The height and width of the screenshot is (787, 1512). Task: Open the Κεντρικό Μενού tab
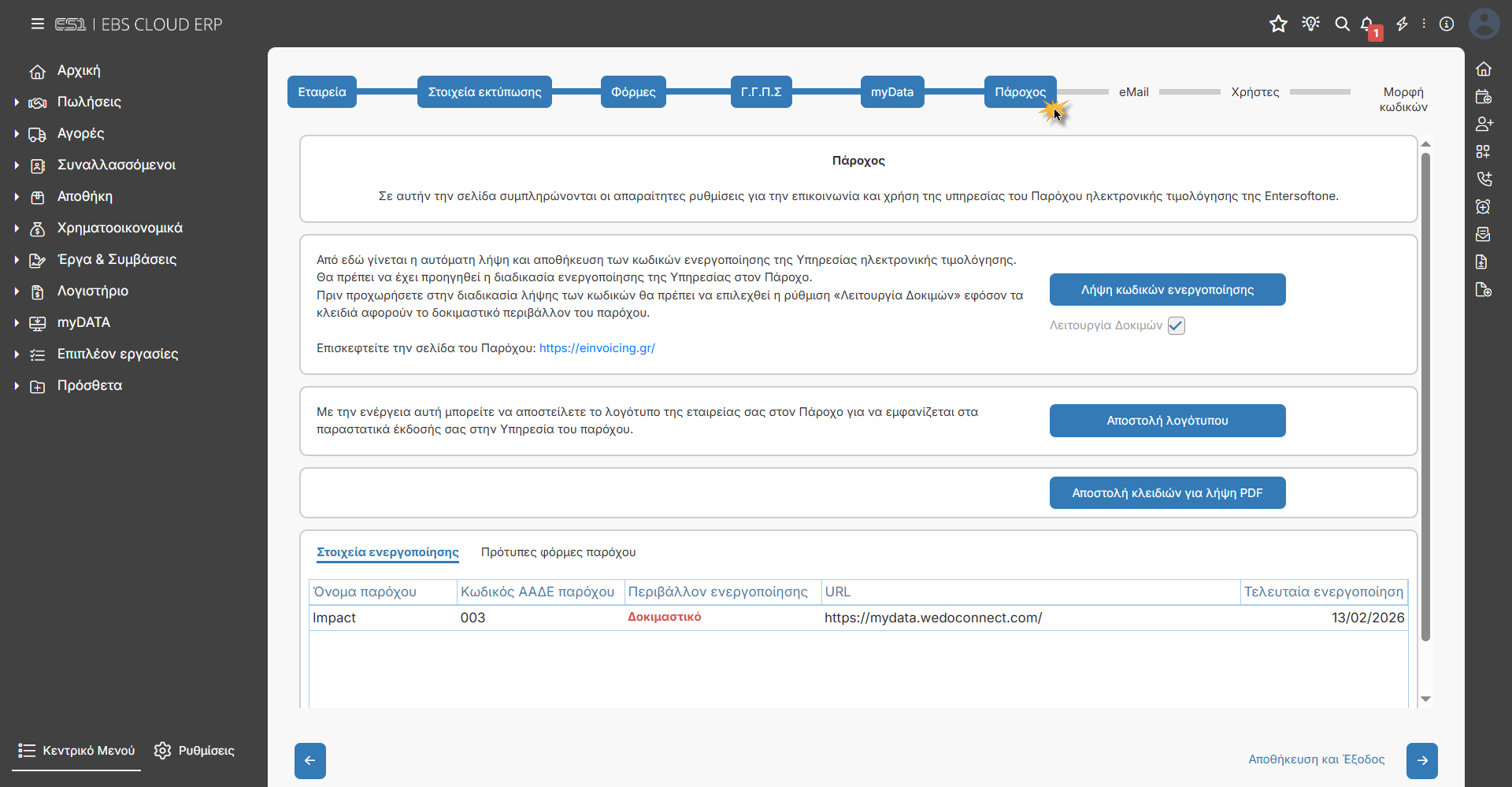[x=76, y=751]
